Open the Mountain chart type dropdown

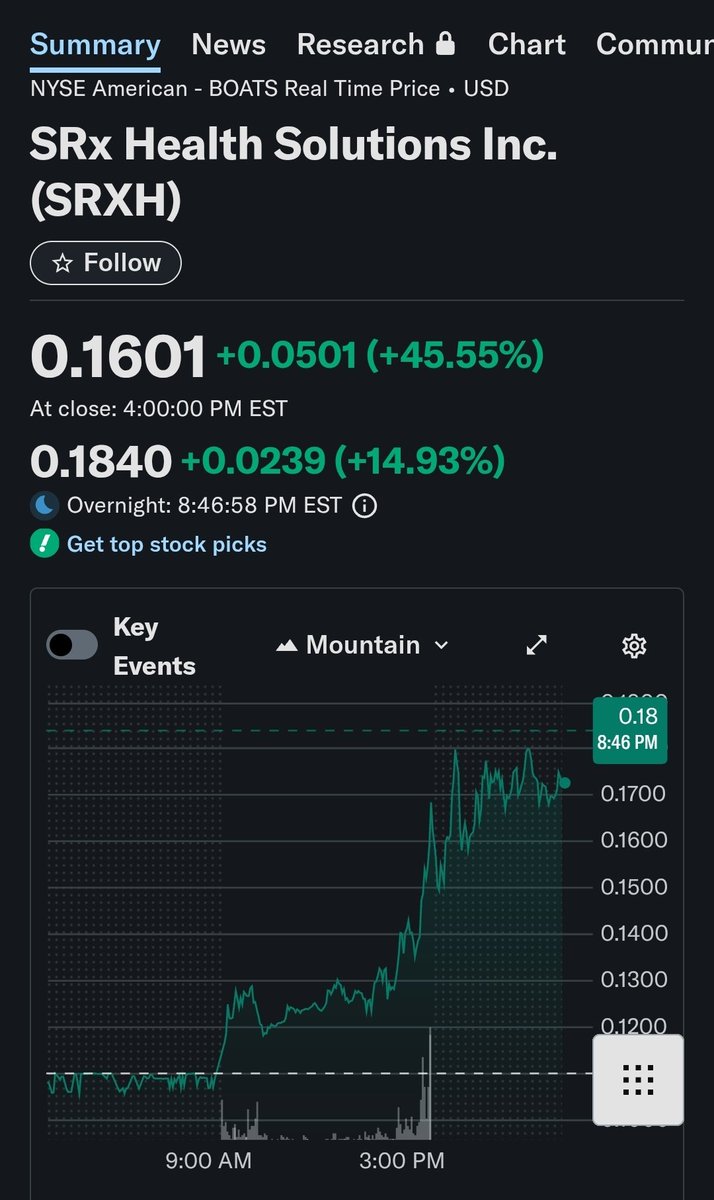point(363,645)
